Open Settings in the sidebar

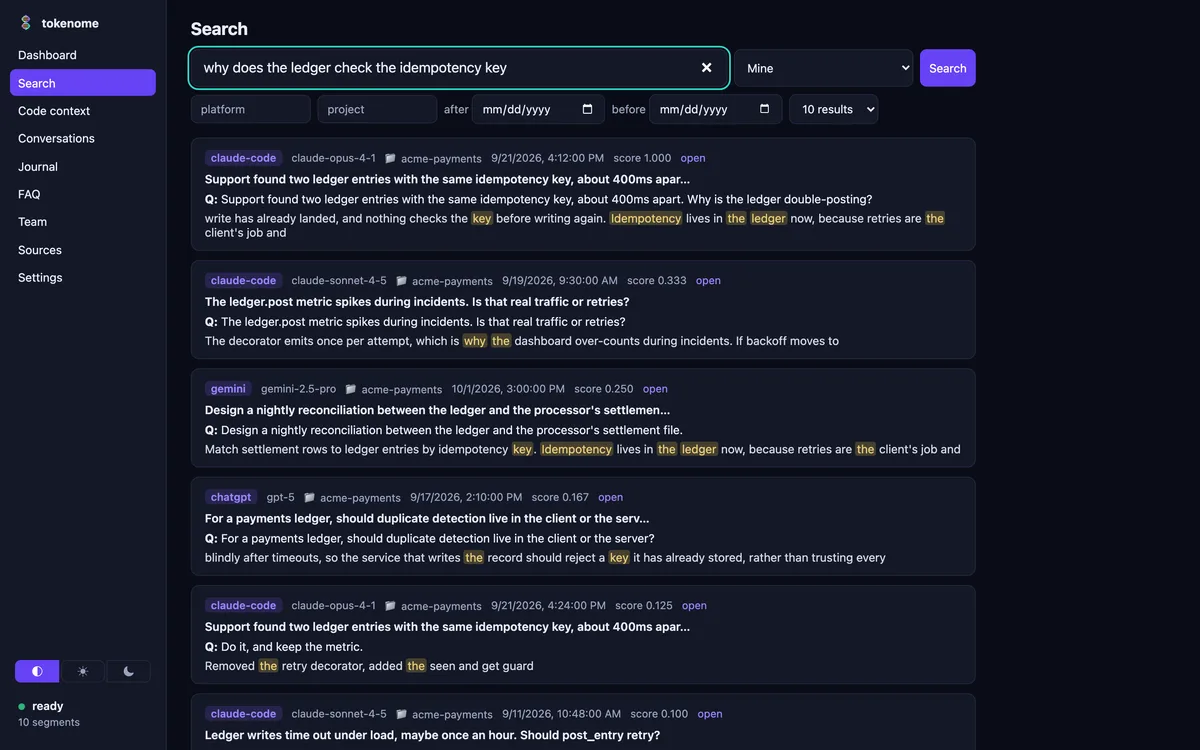pos(83,277)
